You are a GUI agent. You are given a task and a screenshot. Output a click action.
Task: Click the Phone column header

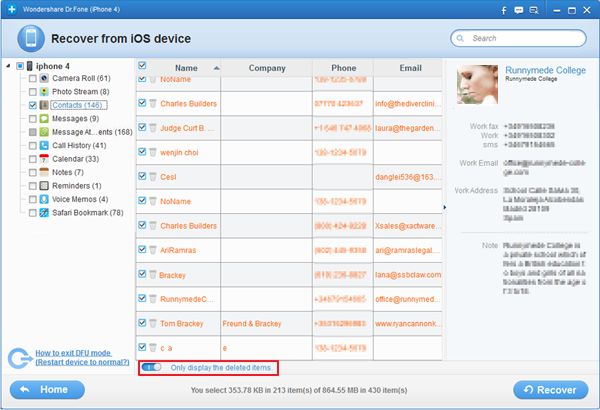pos(343,68)
